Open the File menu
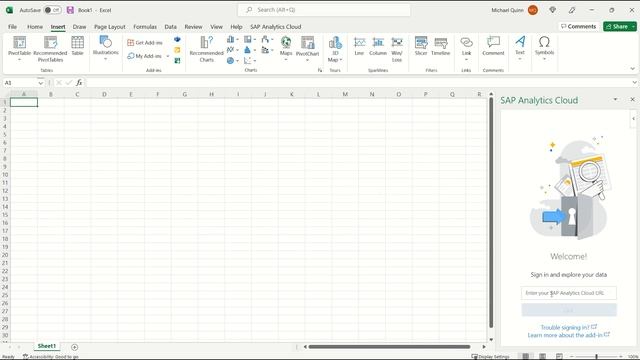Image resolution: width=640 pixels, height=360 pixels. 12,27
